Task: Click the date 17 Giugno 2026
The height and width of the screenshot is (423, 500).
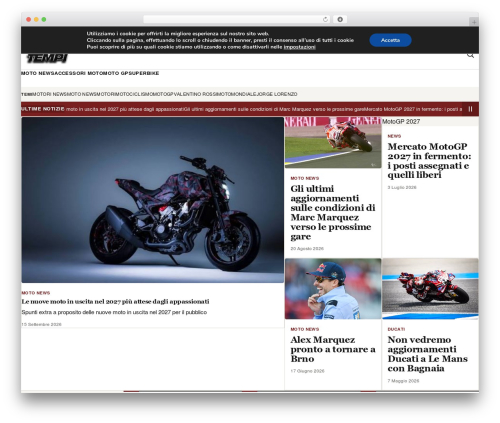Action: click(307, 371)
